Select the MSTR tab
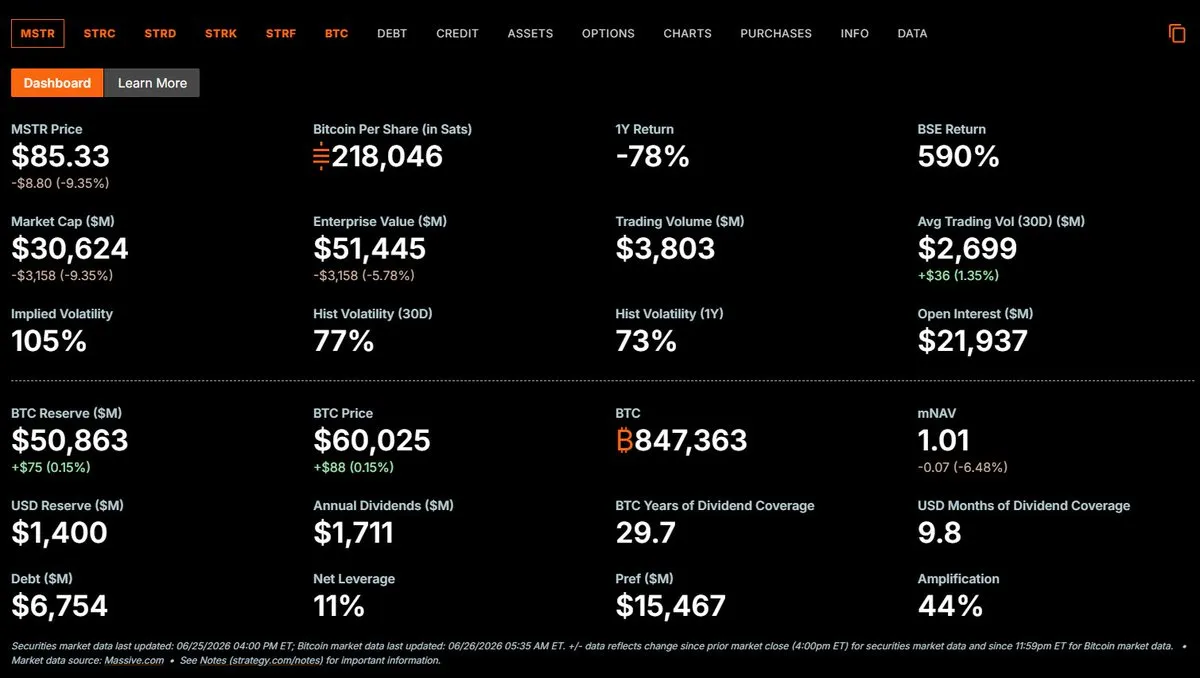 click(38, 33)
